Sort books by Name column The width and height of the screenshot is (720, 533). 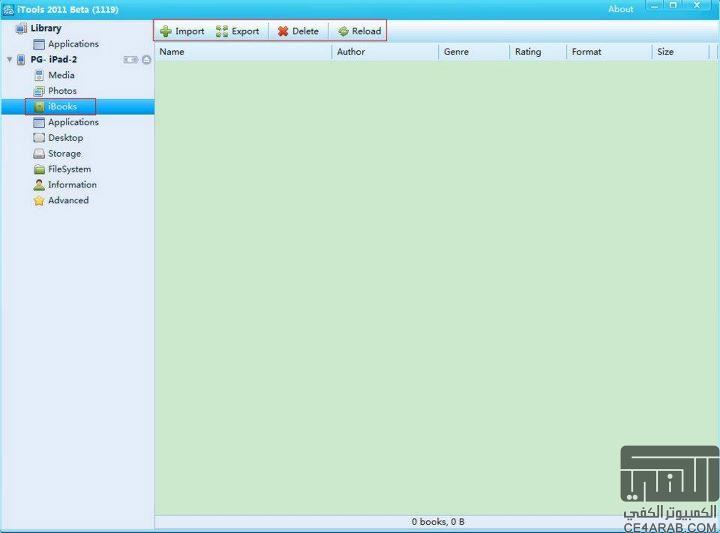pyautogui.click(x=243, y=52)
